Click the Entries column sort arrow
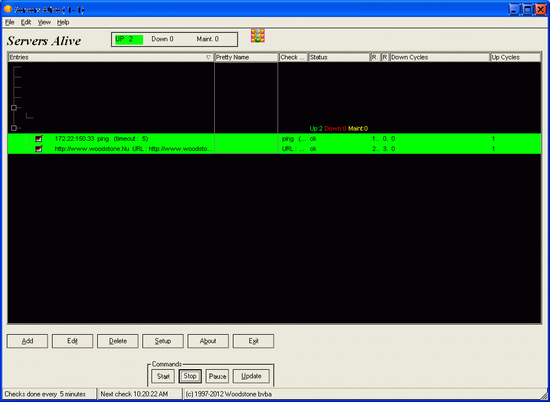This screenshot has width=550, height=402. [x=209, y=57]
